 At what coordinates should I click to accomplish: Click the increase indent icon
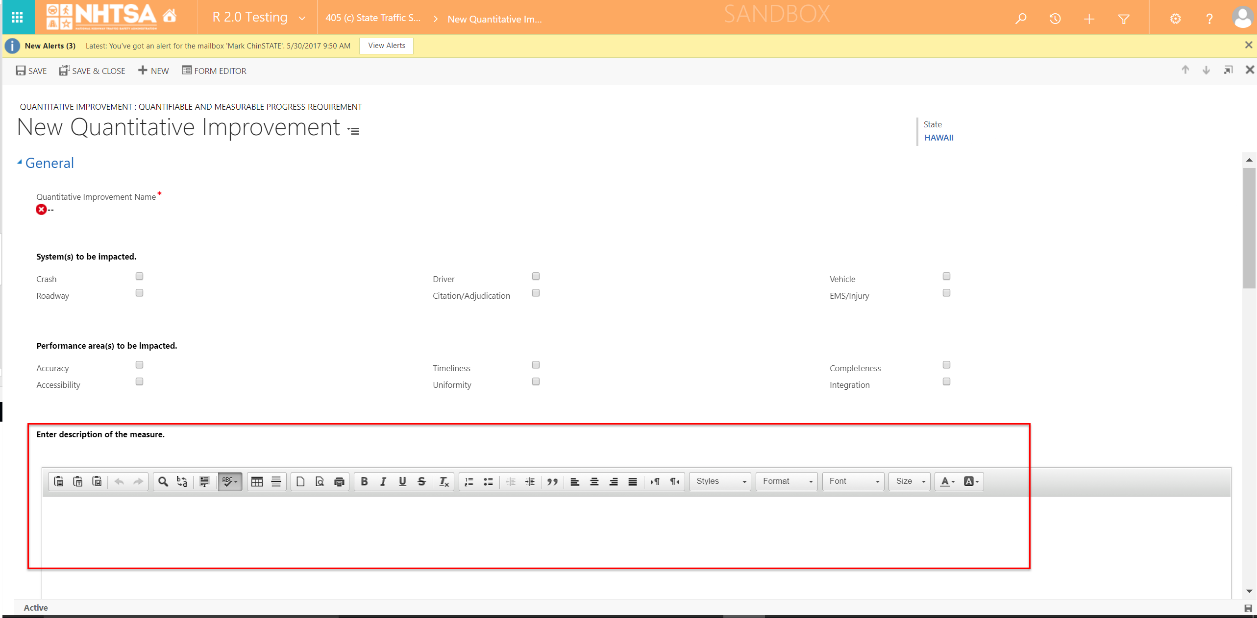pyautogui.click(x=530, y=481)
